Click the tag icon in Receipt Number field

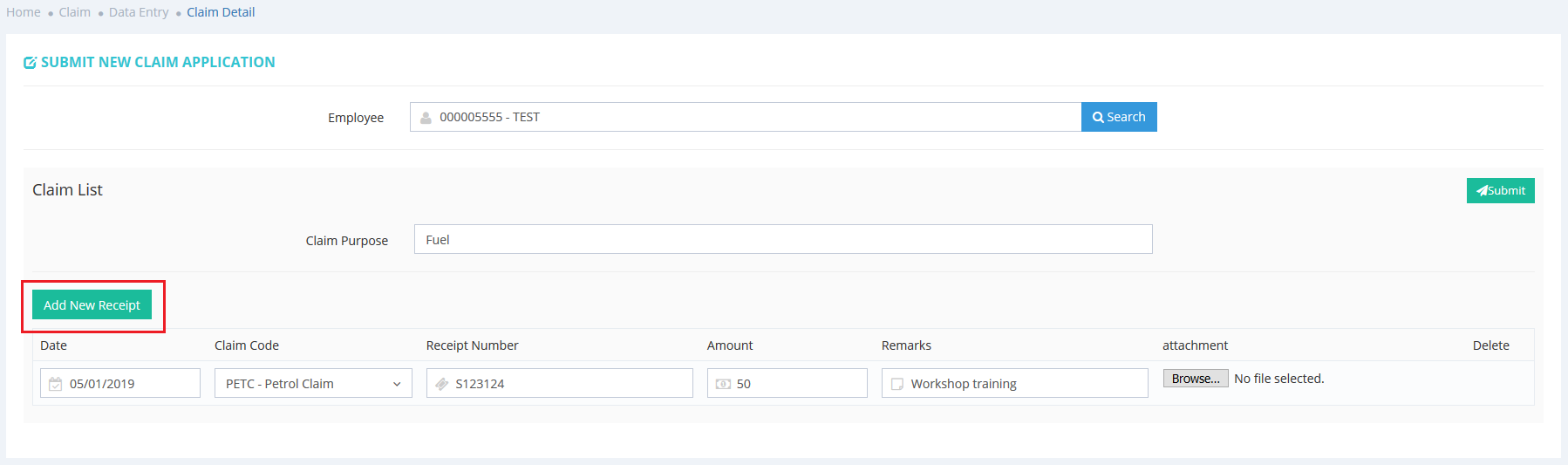click(x=442, y=384)
